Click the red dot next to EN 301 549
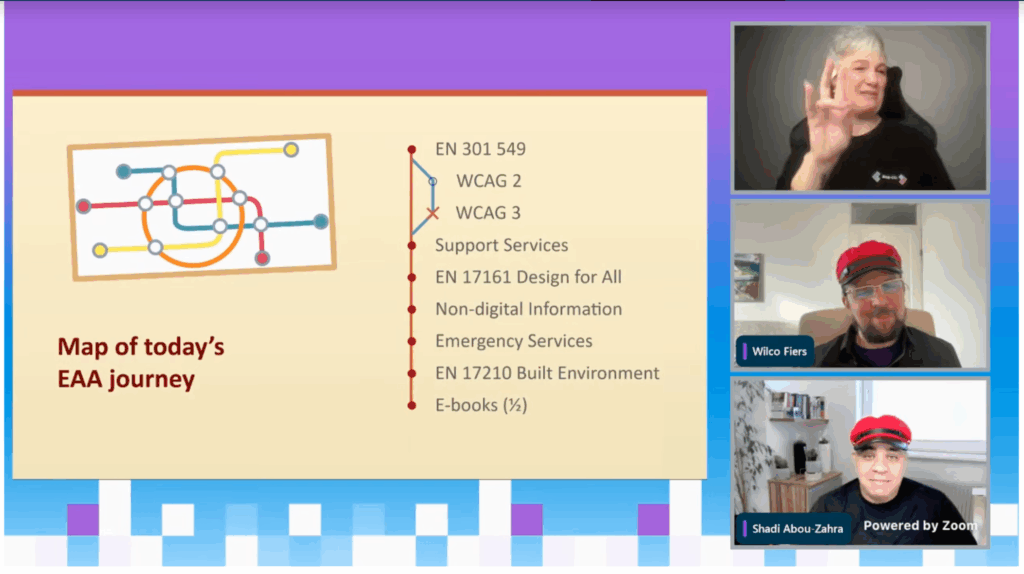This screenshot has width=1024, height=574. [x=411, y=150]
